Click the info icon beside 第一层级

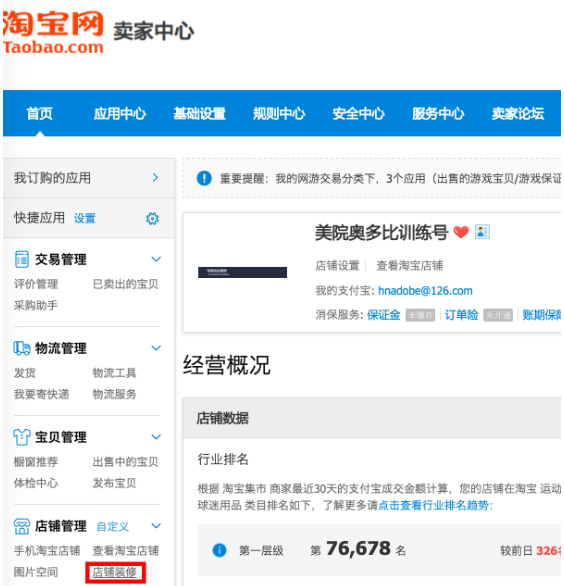point(219,550)
